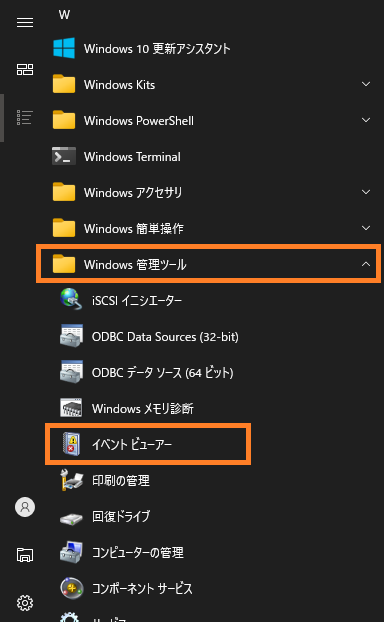Open the user account icon
The image size is (384, 622).
coord(25,507)
